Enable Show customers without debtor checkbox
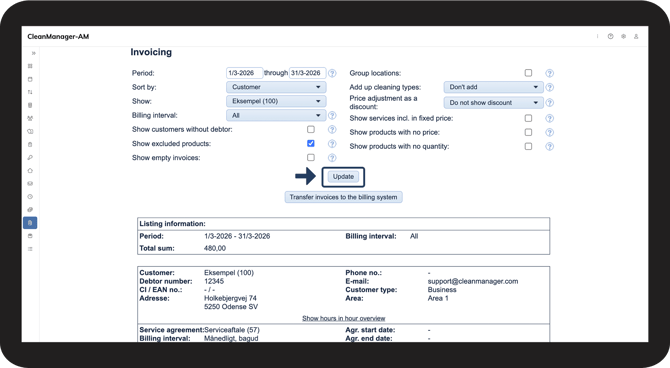Viewport: 670px width, 368px height. point(311,129)
